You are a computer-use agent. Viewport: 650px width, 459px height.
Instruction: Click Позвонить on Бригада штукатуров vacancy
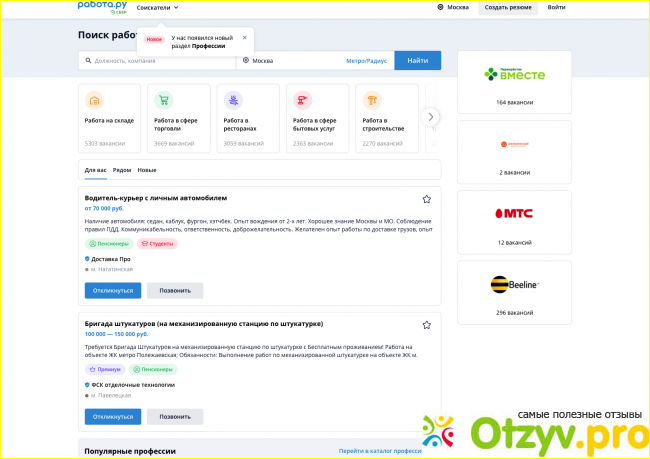[x=175, y=416]
